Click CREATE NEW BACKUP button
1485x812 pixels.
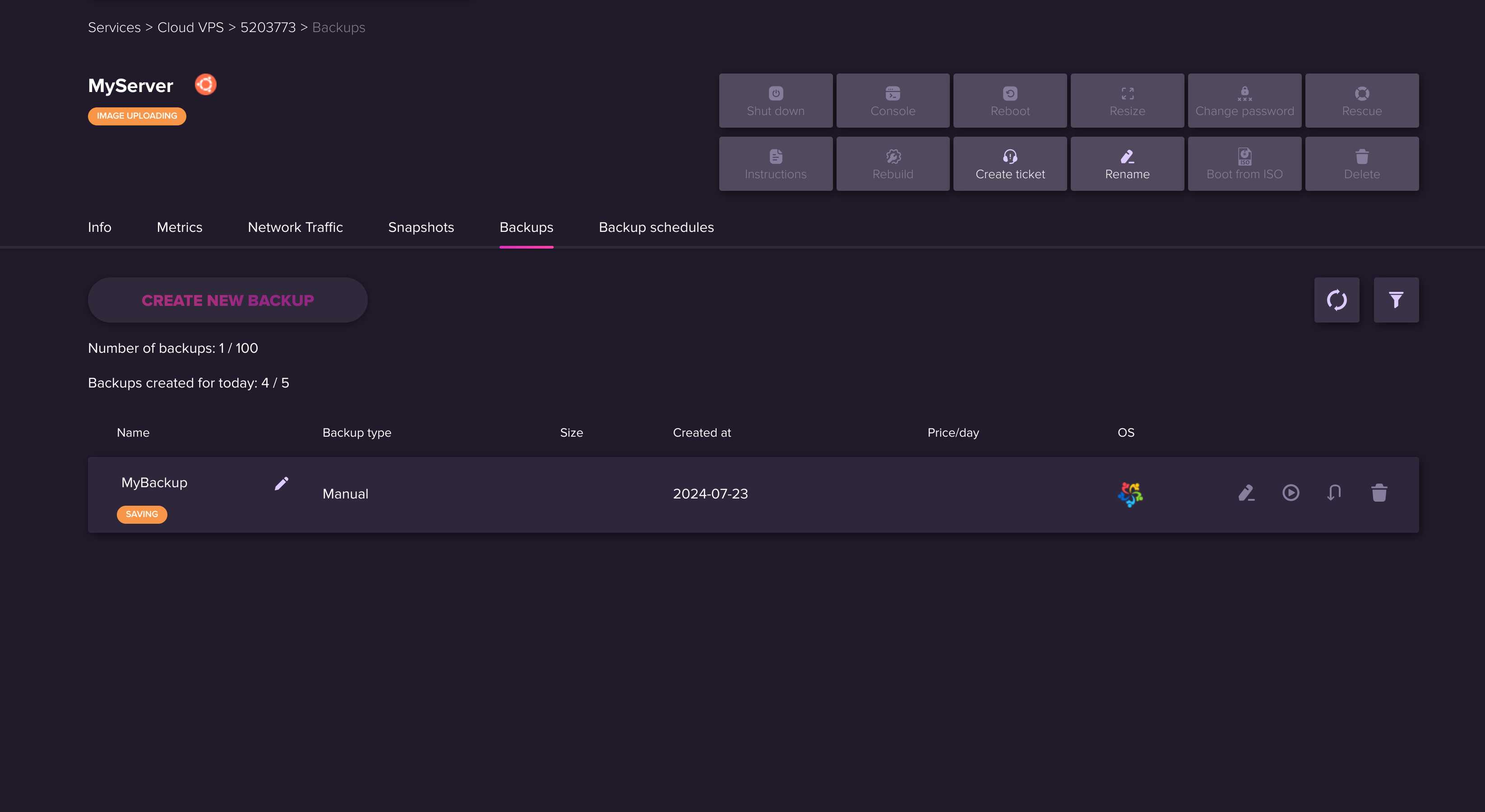point(227,299)
